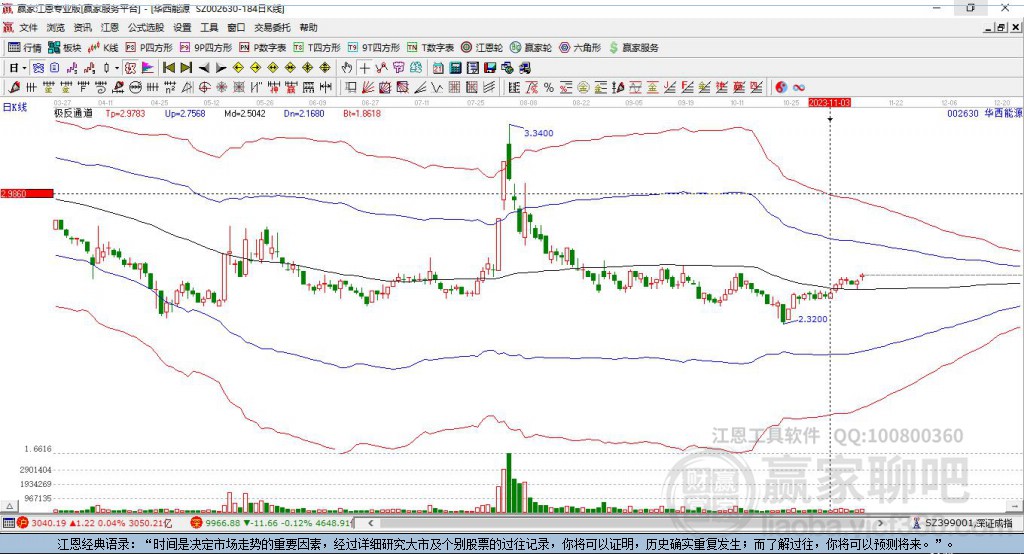
Task: Open the 9P四方形 tool
Action: click(x=206, y=48)
